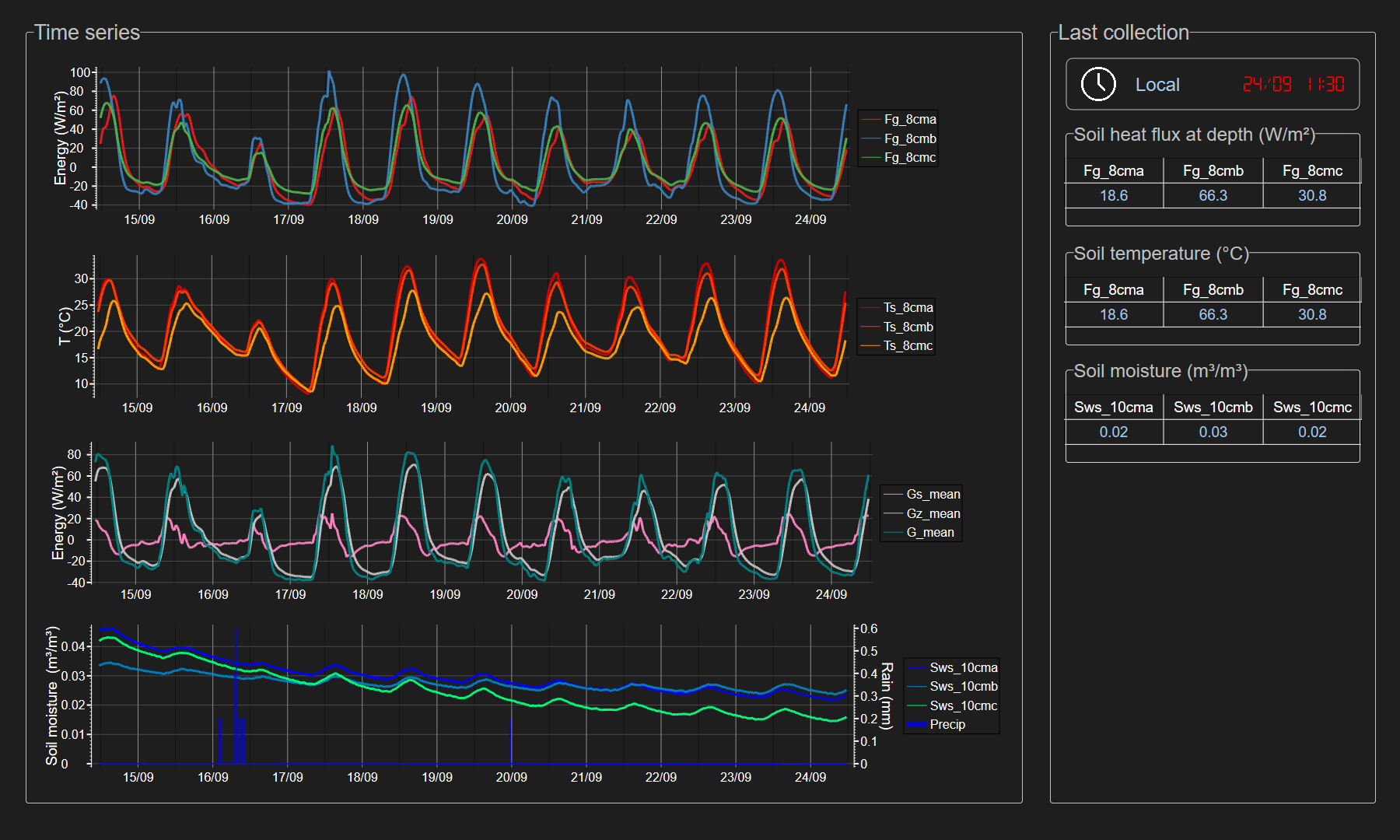Toggle the Gz_mean legend entry
Viewport: 1400px width, 840px height.
click(933, 513)
